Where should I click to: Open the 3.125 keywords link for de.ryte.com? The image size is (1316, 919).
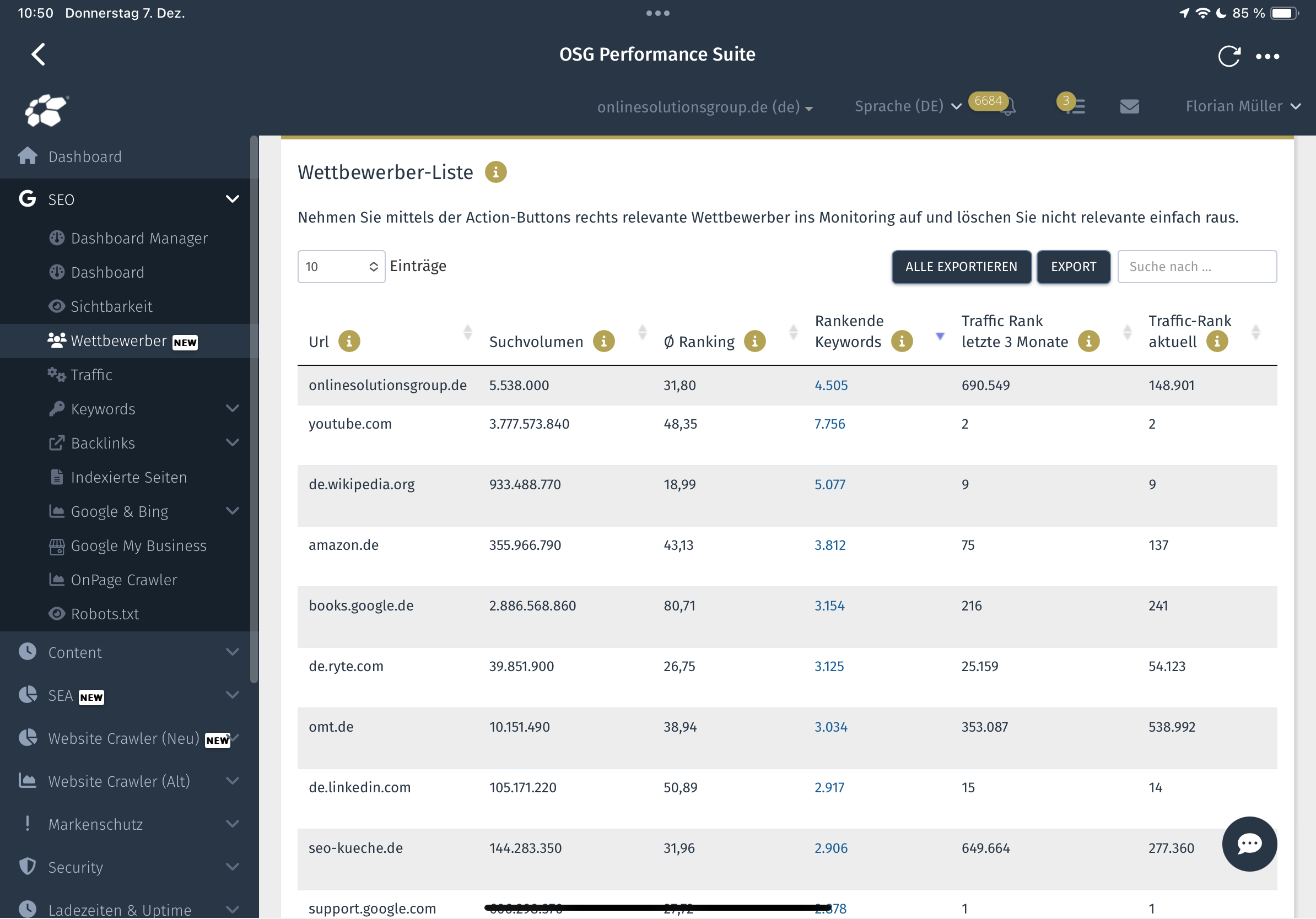pos(829,666)
